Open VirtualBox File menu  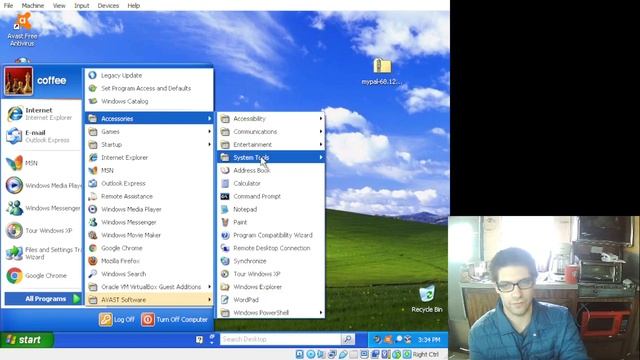coord(9,5)
